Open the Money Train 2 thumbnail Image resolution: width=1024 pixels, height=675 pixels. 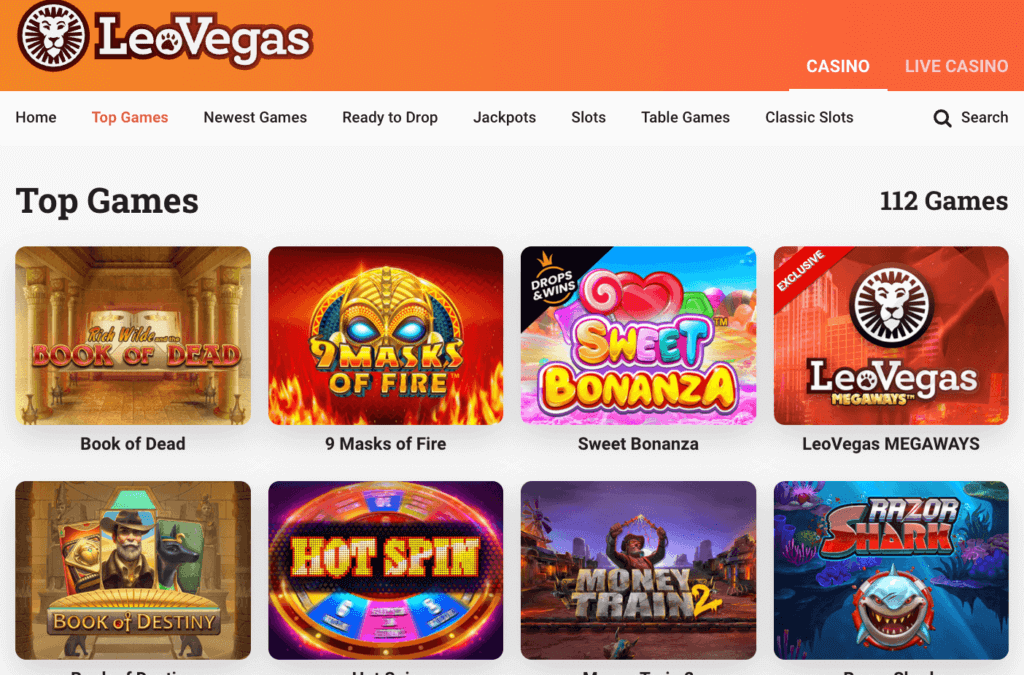639,571
